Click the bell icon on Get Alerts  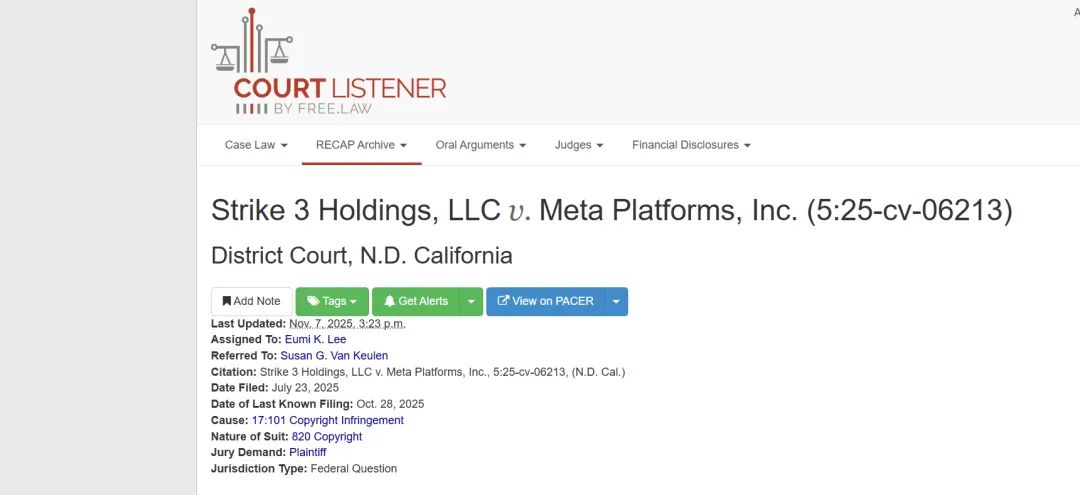(x=389, y=301)
